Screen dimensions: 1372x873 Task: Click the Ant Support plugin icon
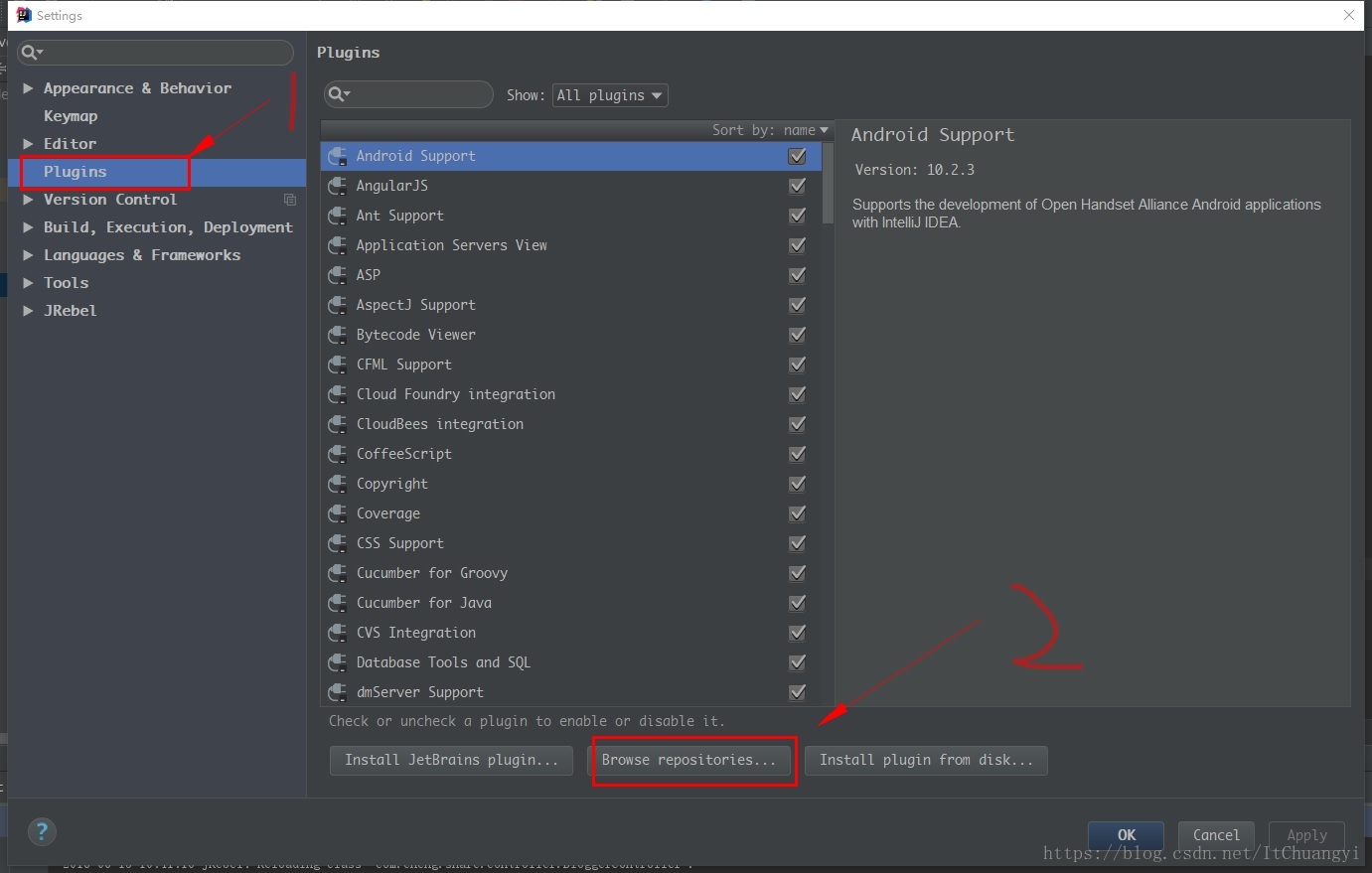pos(338,216)
